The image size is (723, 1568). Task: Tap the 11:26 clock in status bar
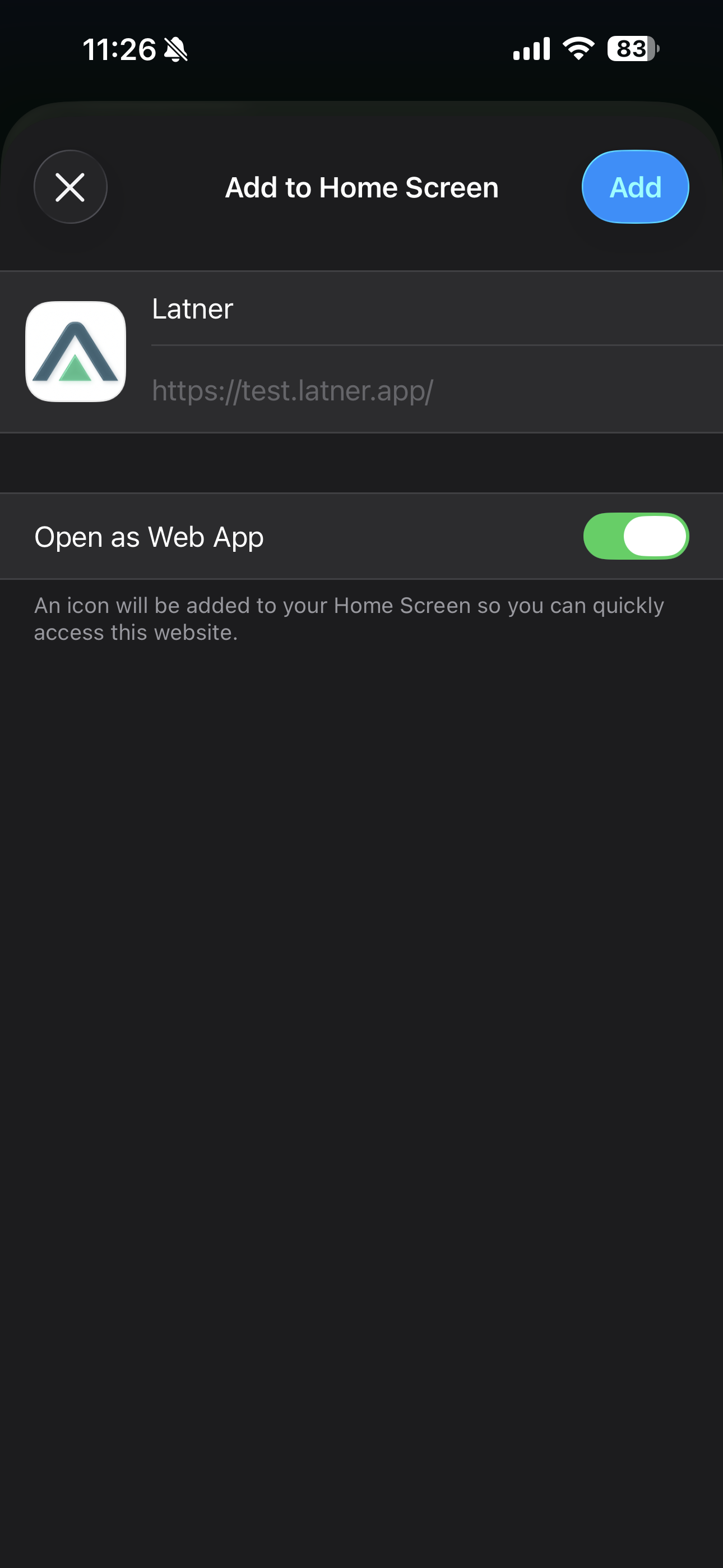tap(119, 49)
